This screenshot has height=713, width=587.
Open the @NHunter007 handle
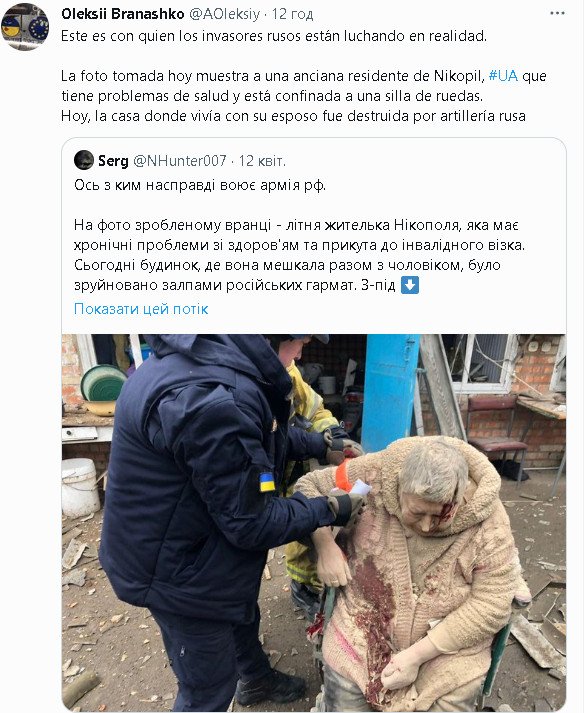(x=180, y=161)
